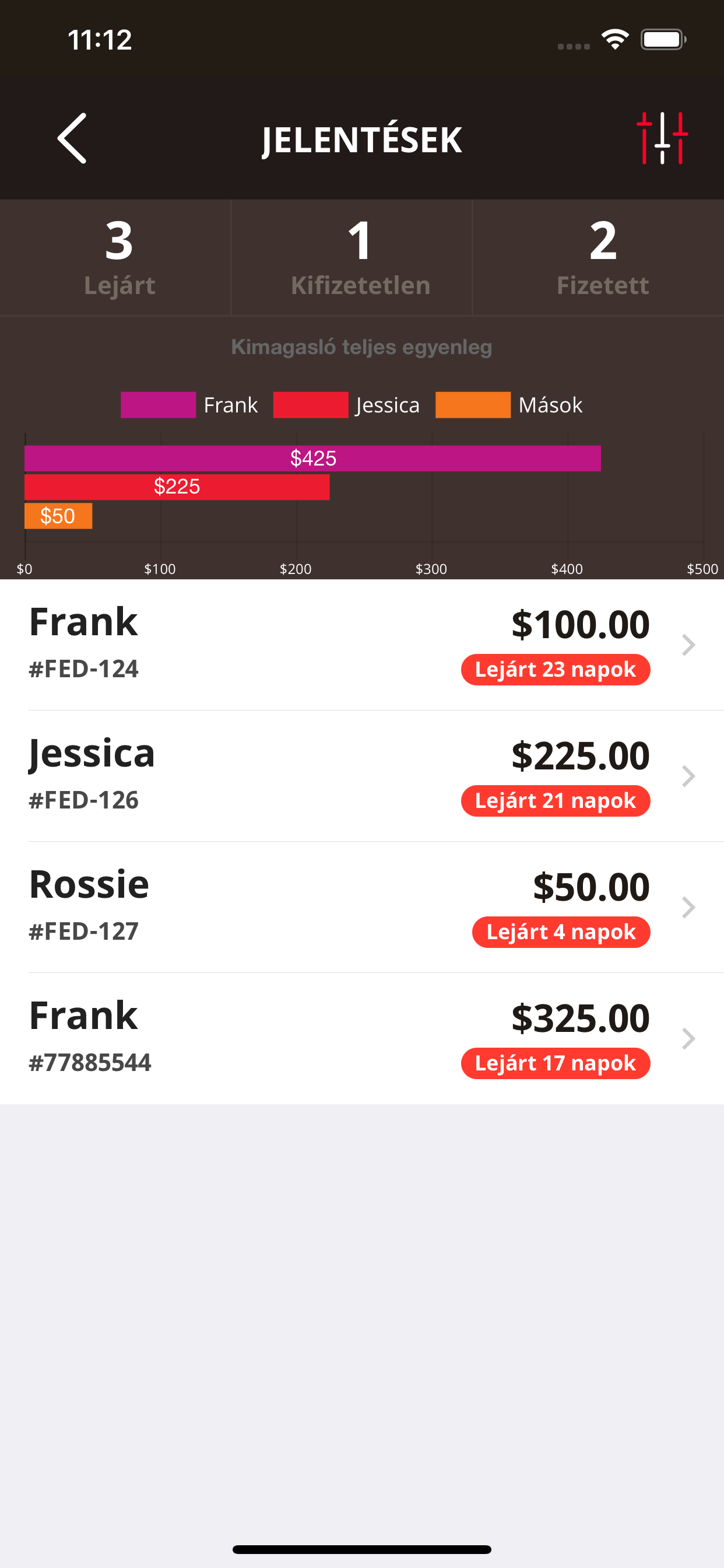Toggle Jessica red legend swatch
Viewport: 724px width, 1568px height.
click(311, 405)
